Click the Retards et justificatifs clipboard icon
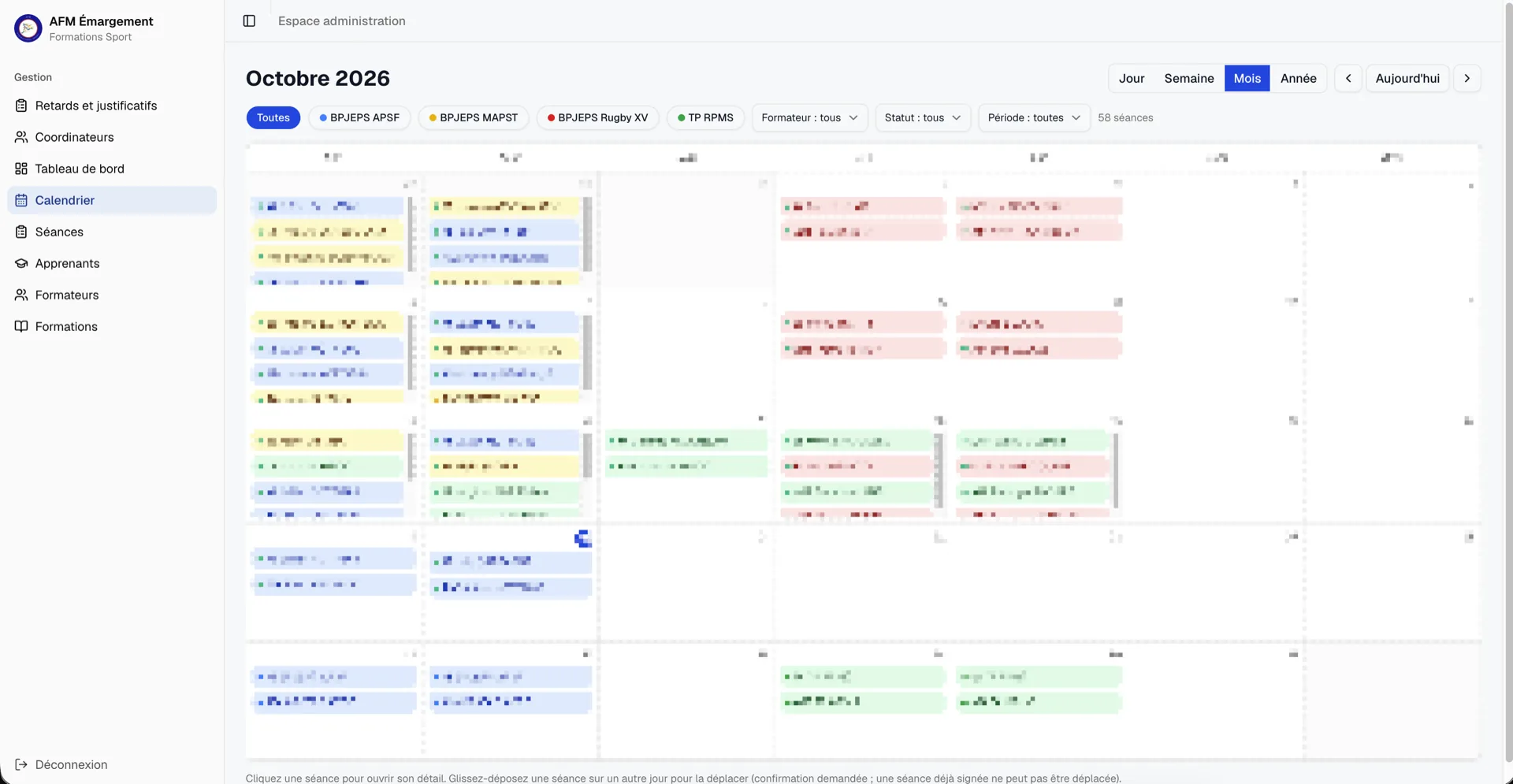The width and height of the screenshot is (1513, 784). [21, 106]
